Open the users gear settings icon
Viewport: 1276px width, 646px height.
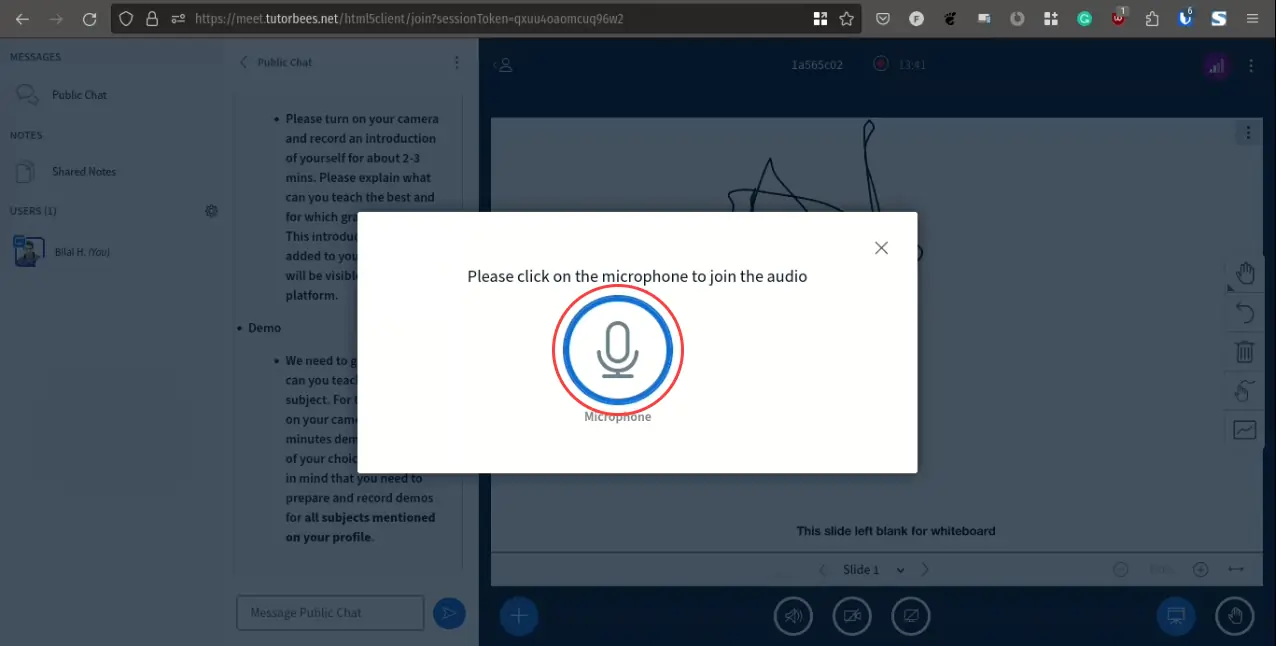(211, 211)
